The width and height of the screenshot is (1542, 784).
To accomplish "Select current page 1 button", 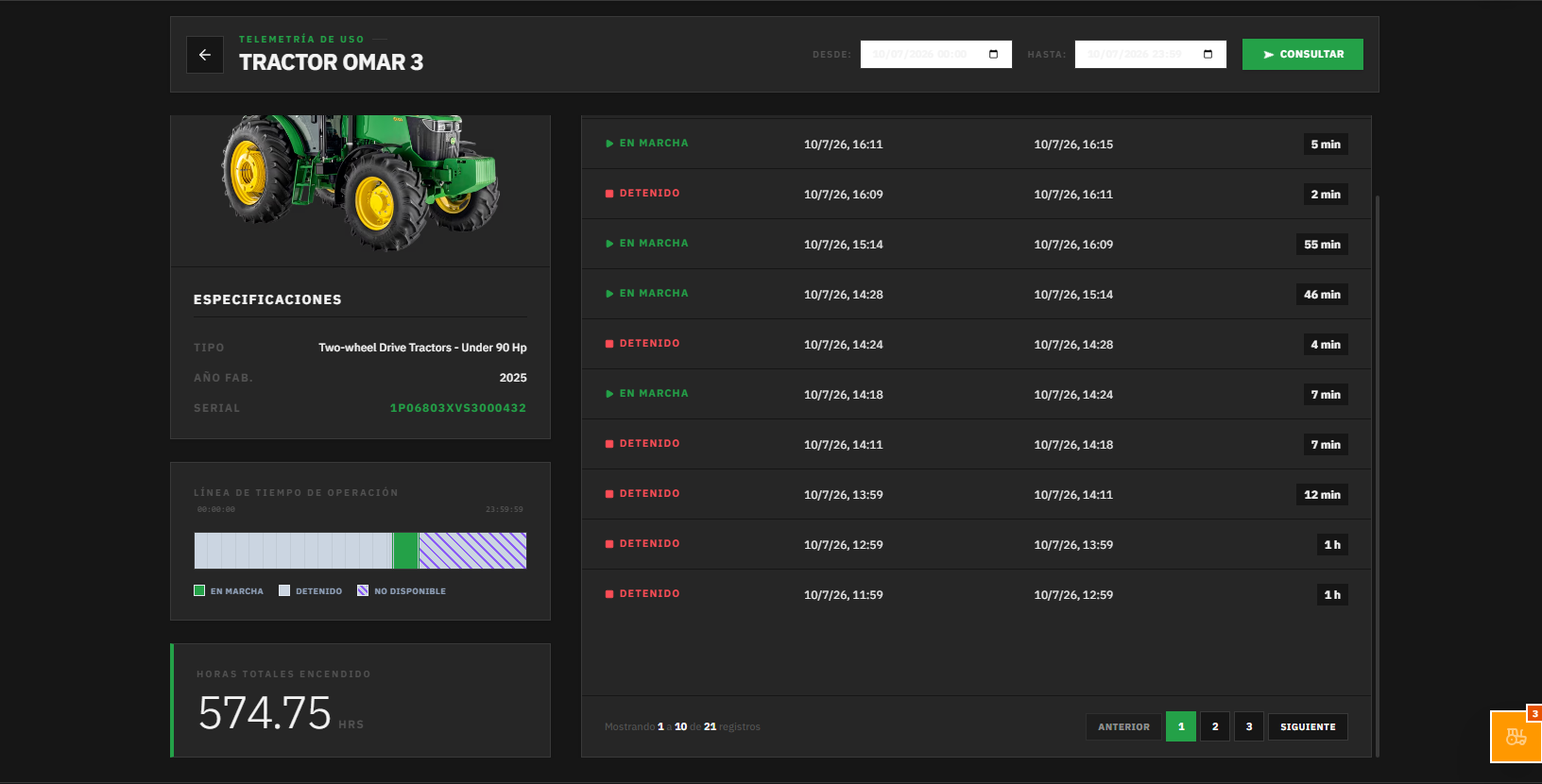I will pos(1181,726).
